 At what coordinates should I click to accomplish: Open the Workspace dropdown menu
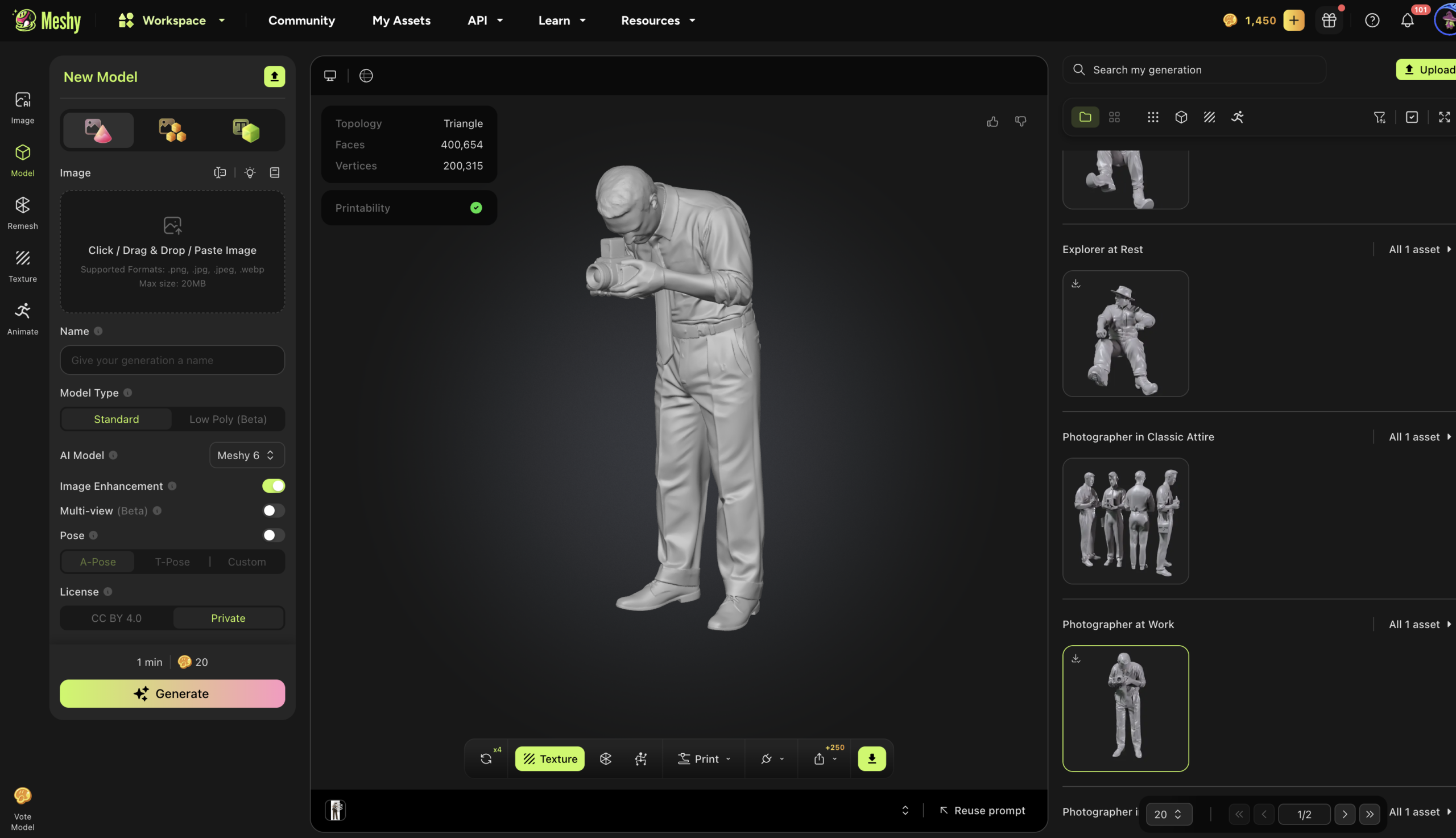coord(172,20)
